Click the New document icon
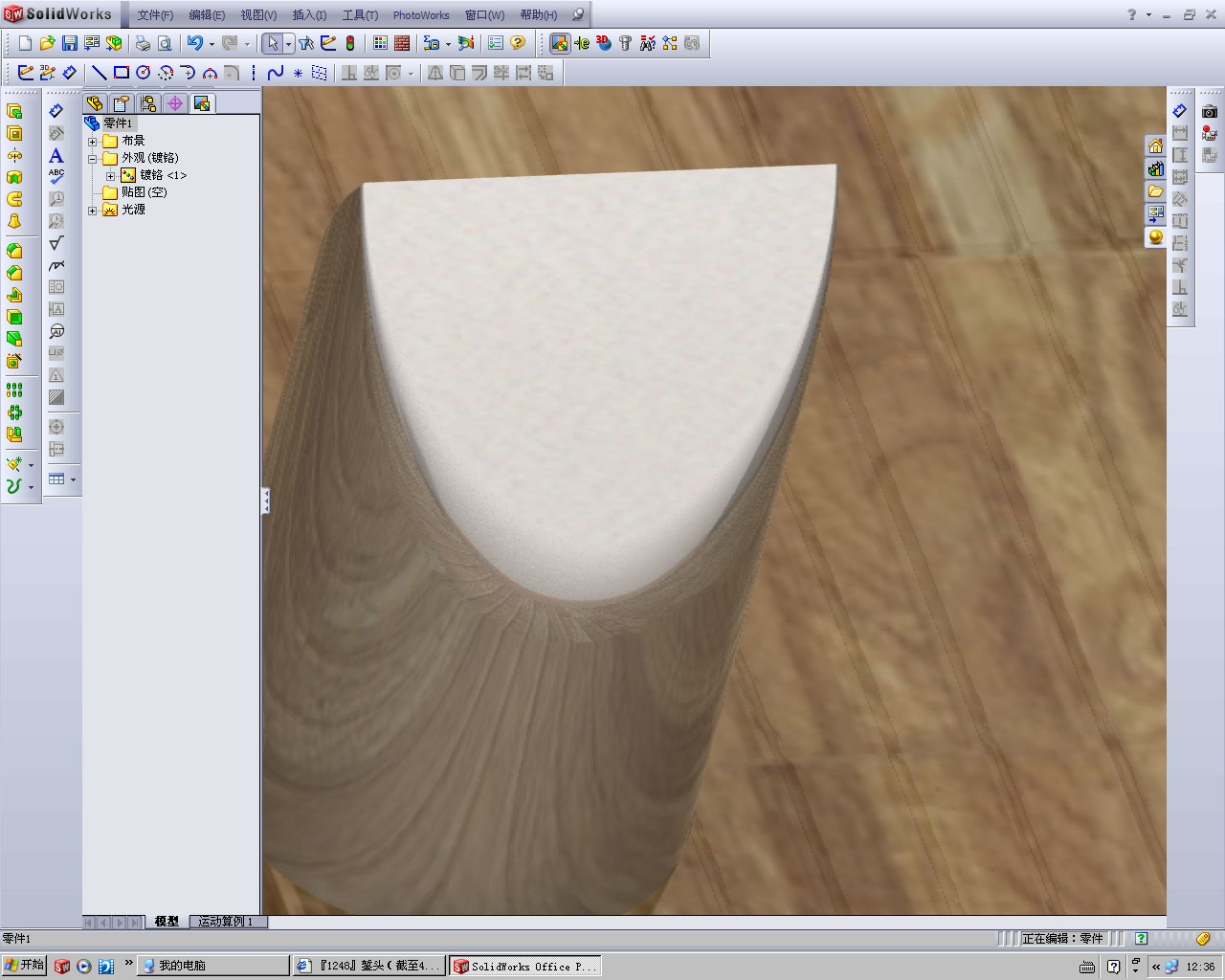1225x980 pixels. click(26, 43)
